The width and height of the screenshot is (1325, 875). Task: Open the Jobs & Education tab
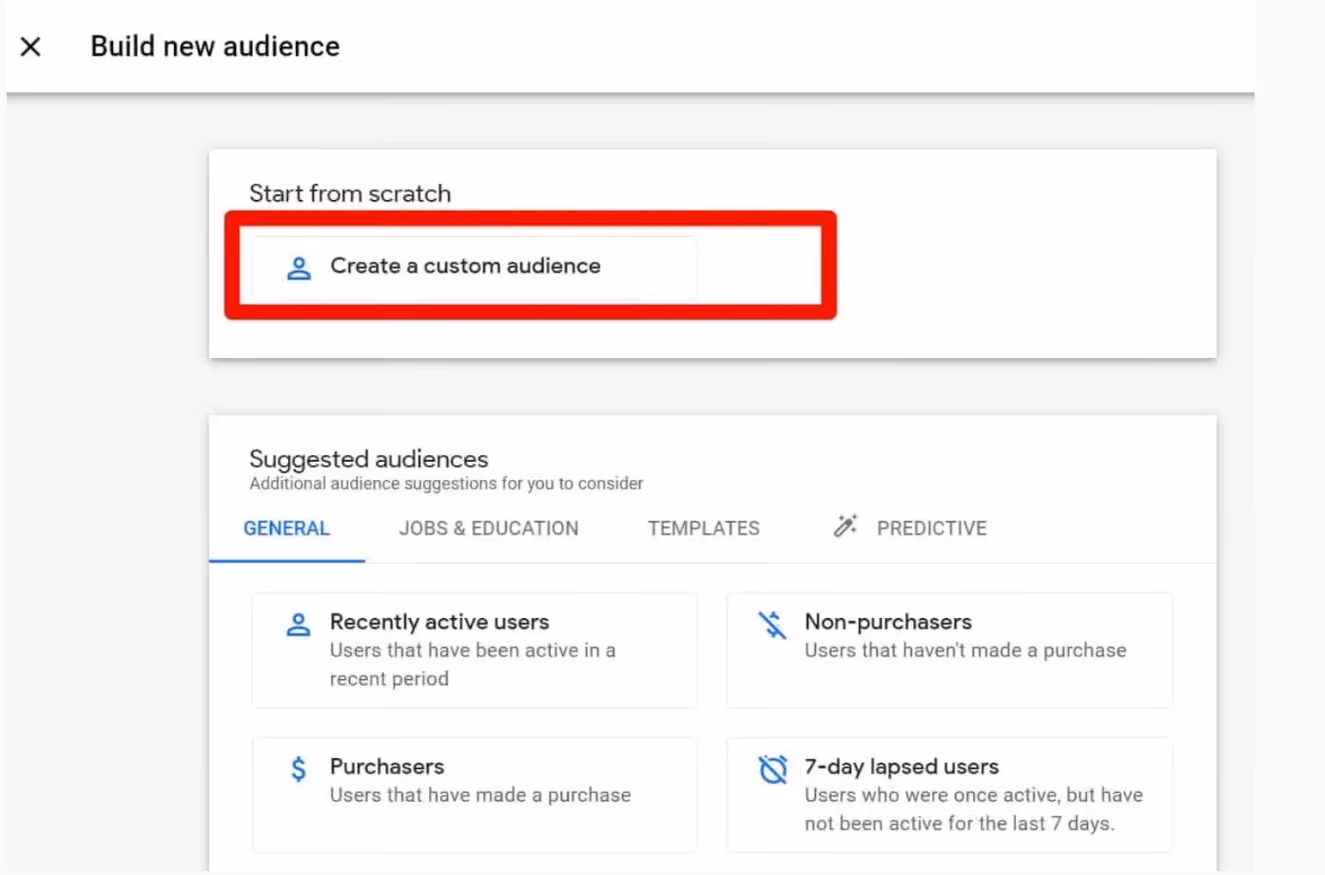489,528
